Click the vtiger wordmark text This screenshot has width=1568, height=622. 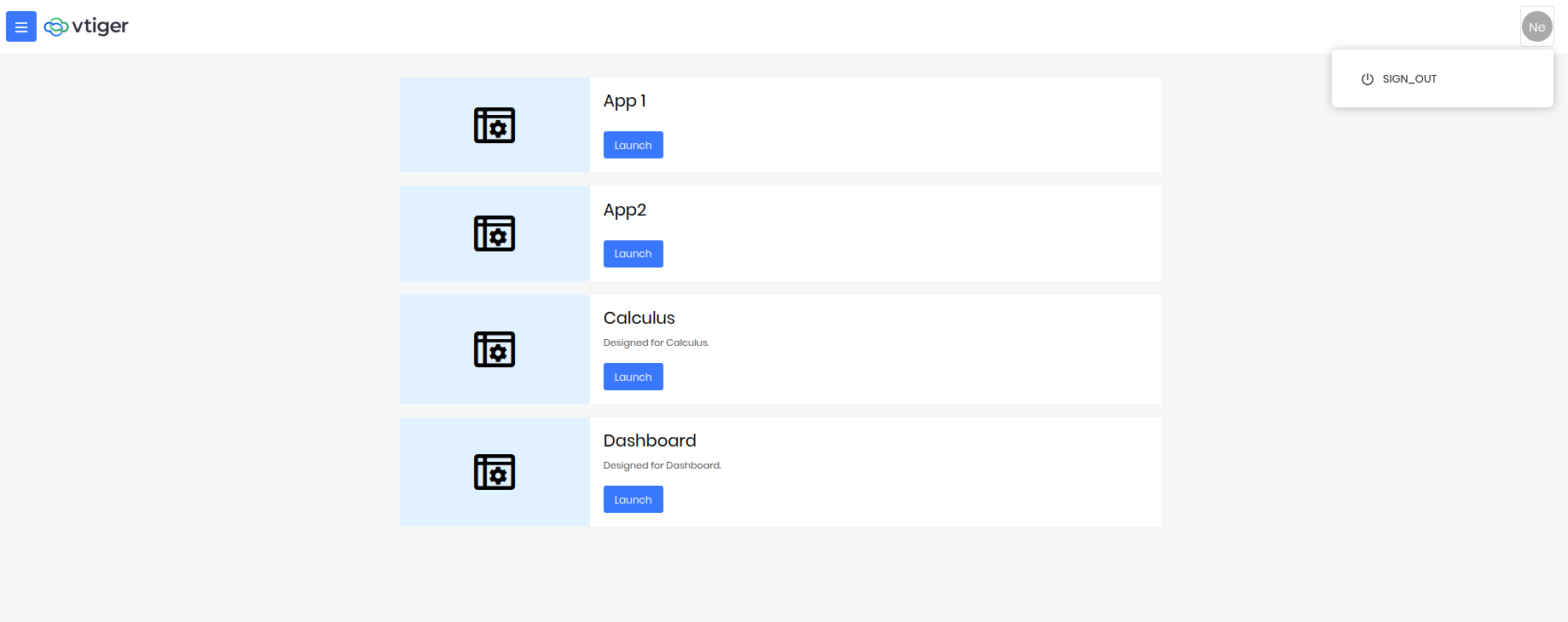point(101,26)
